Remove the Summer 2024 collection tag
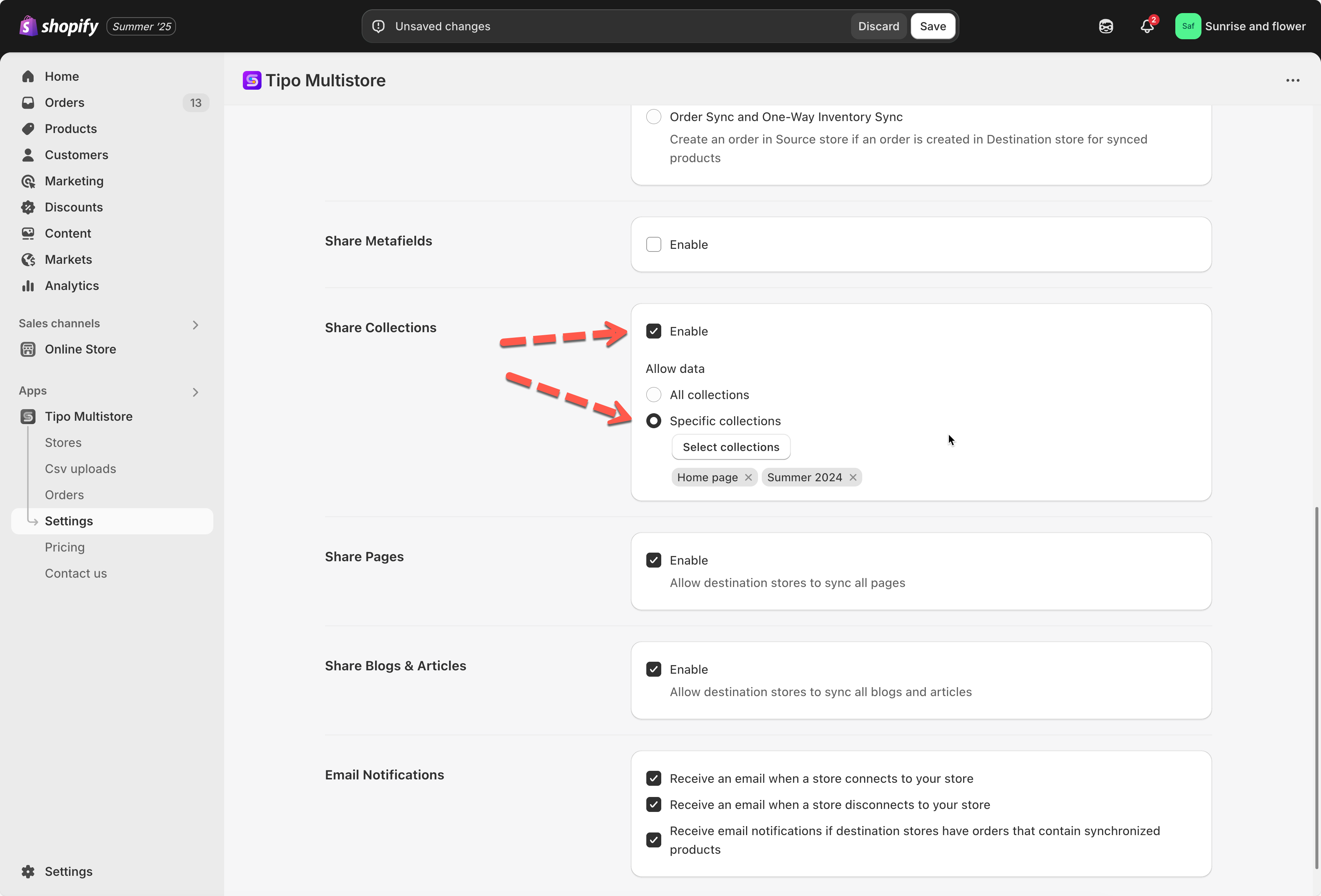1321x896 pixels. [x=853, y=478]
